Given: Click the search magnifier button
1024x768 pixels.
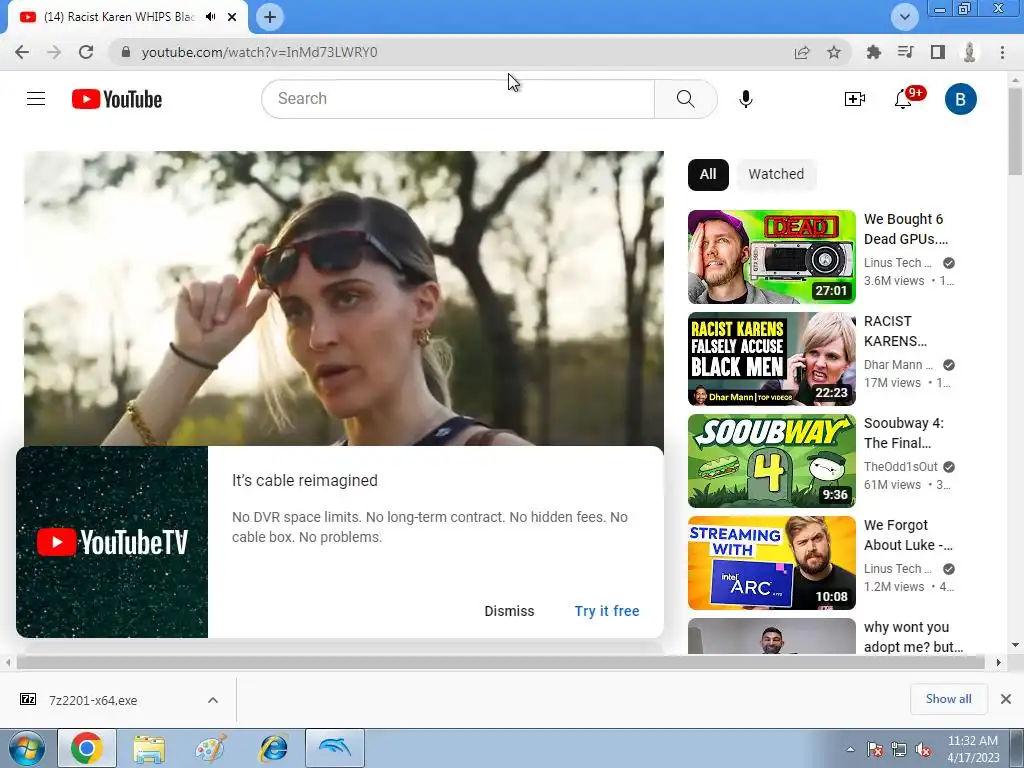Looking at the screenshot, I should 685,99.
